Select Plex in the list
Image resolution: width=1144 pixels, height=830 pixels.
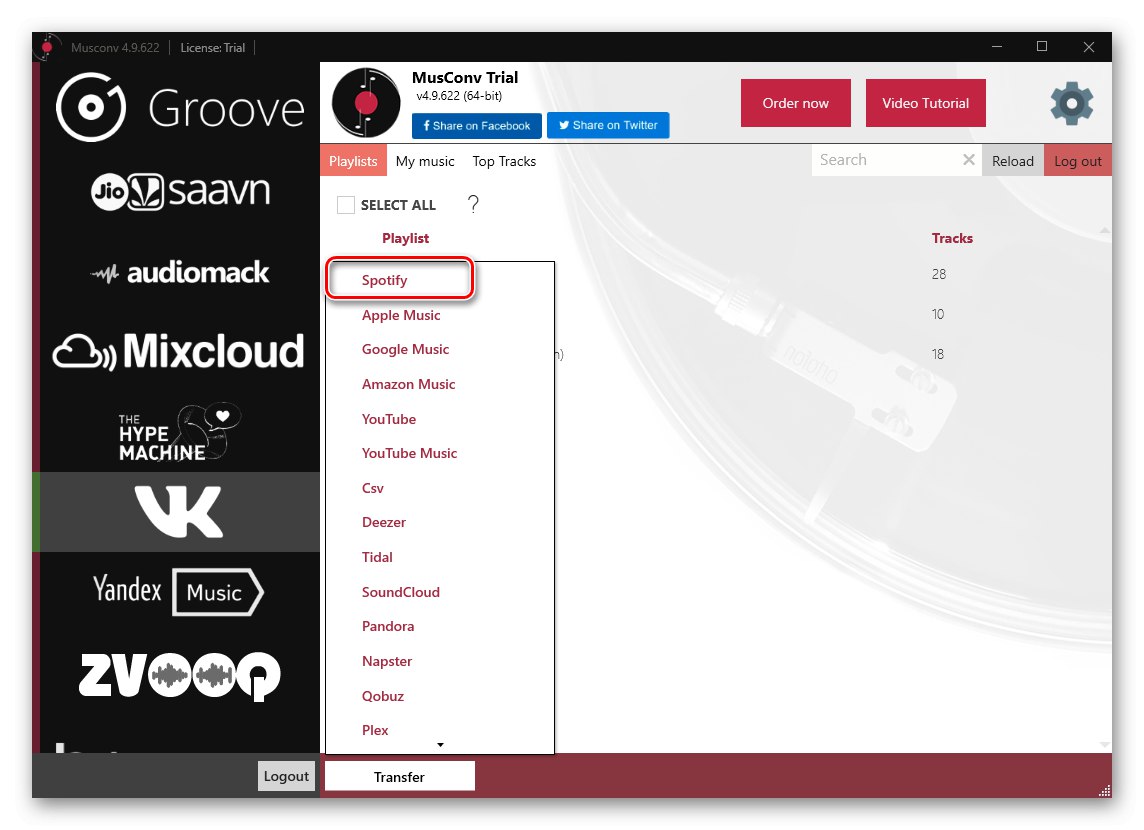[375, 730]
